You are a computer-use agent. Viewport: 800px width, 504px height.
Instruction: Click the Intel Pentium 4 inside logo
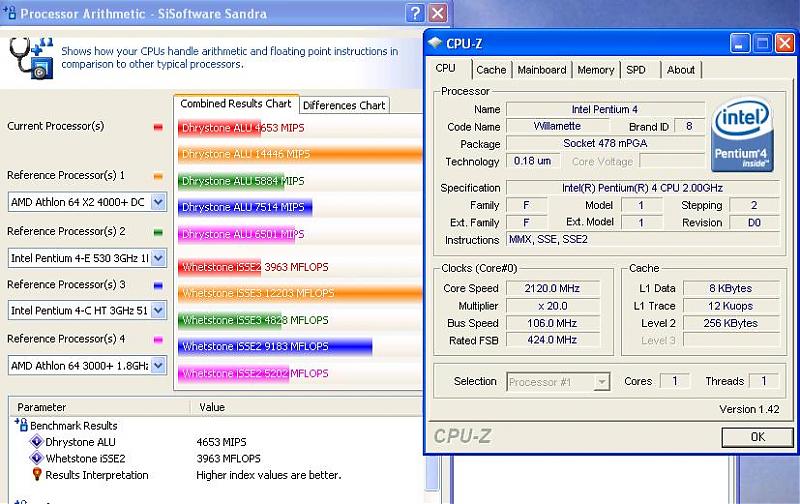click(742, 134)
